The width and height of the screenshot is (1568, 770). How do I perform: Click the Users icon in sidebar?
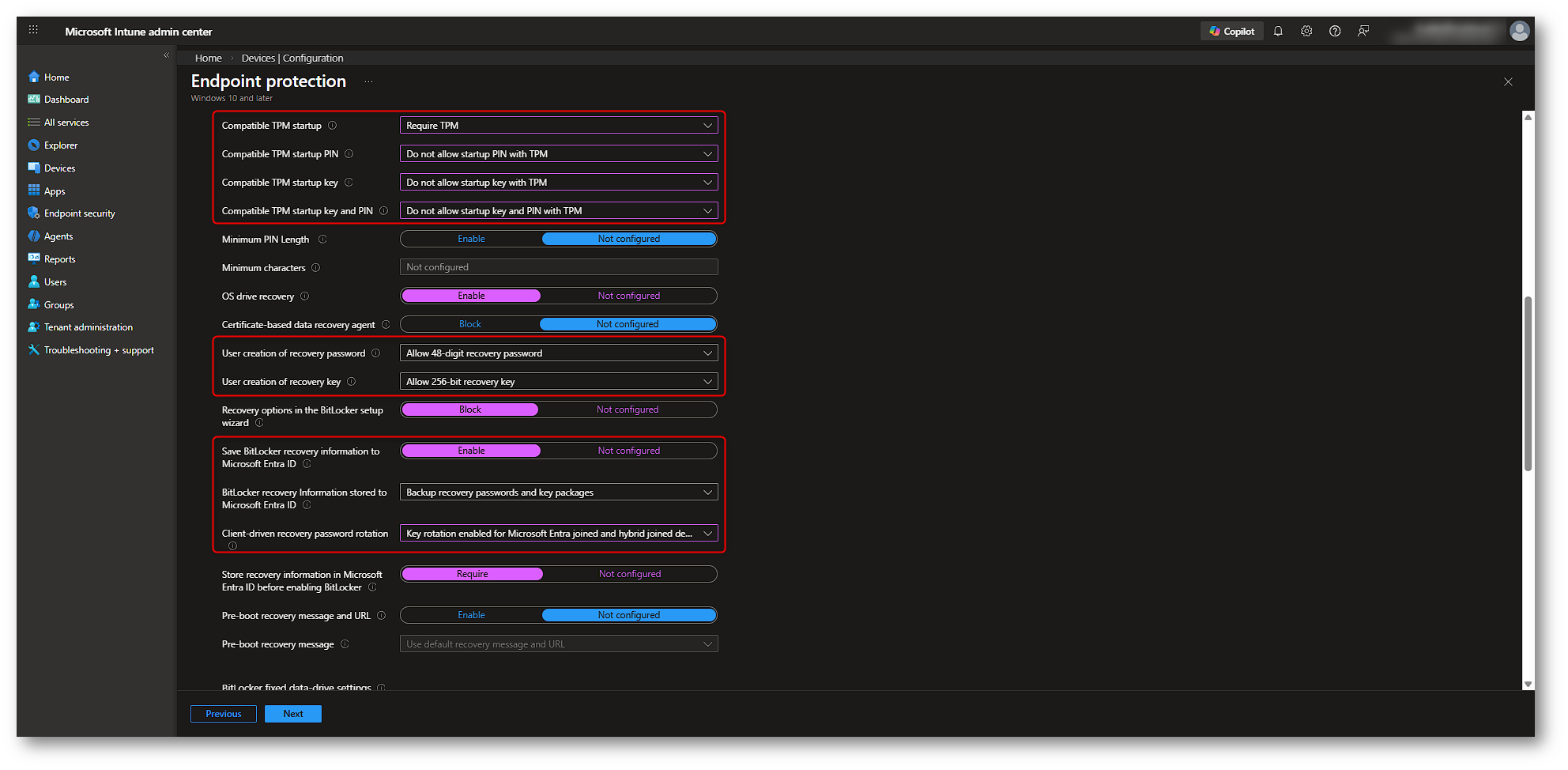click(34, 281)
